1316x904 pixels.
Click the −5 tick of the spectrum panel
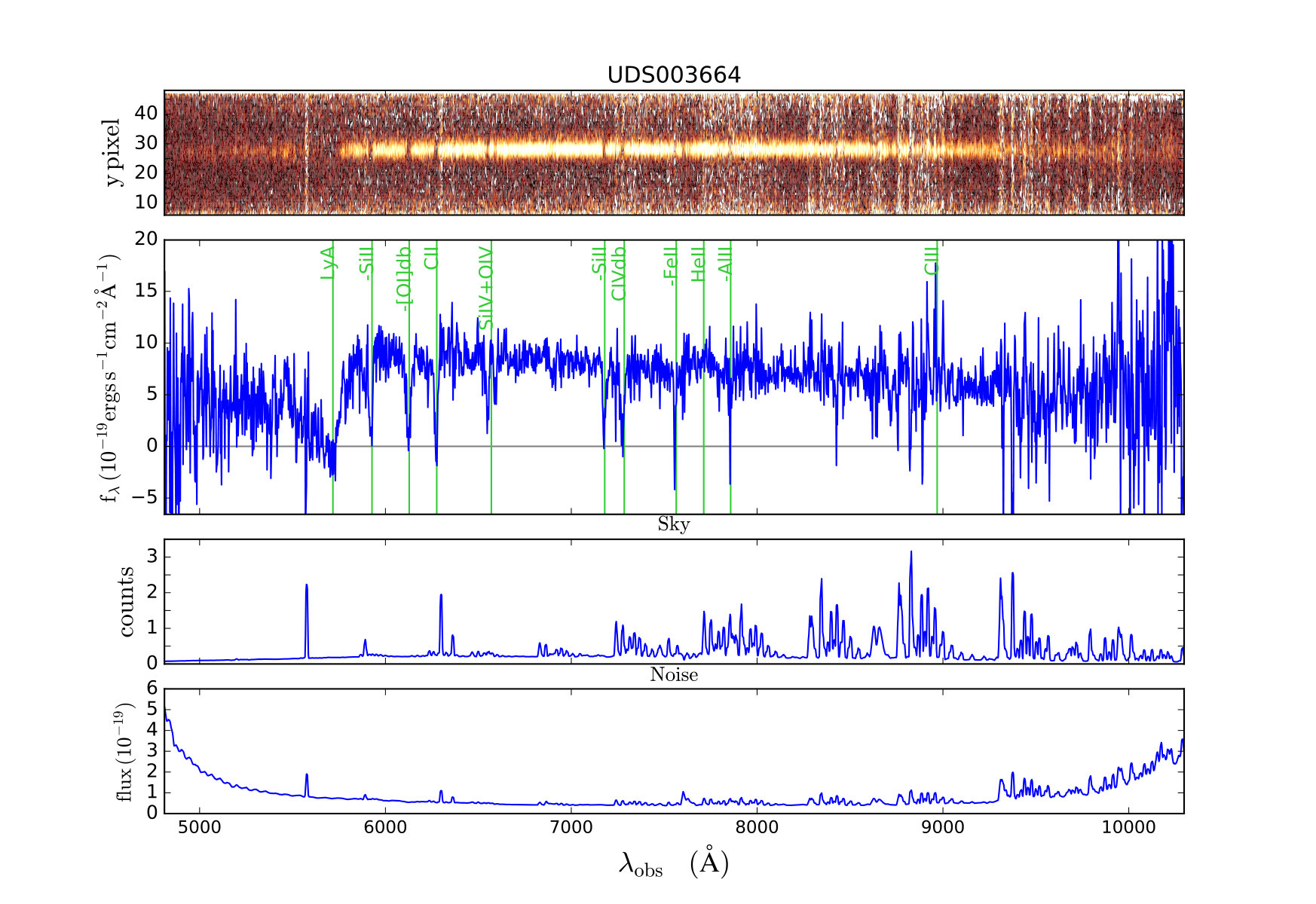pos(144,497)
